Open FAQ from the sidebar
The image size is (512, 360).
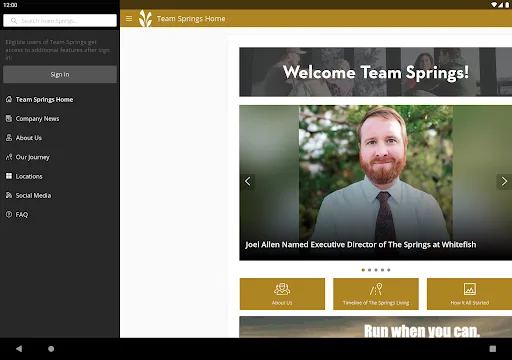click(60, 214)
